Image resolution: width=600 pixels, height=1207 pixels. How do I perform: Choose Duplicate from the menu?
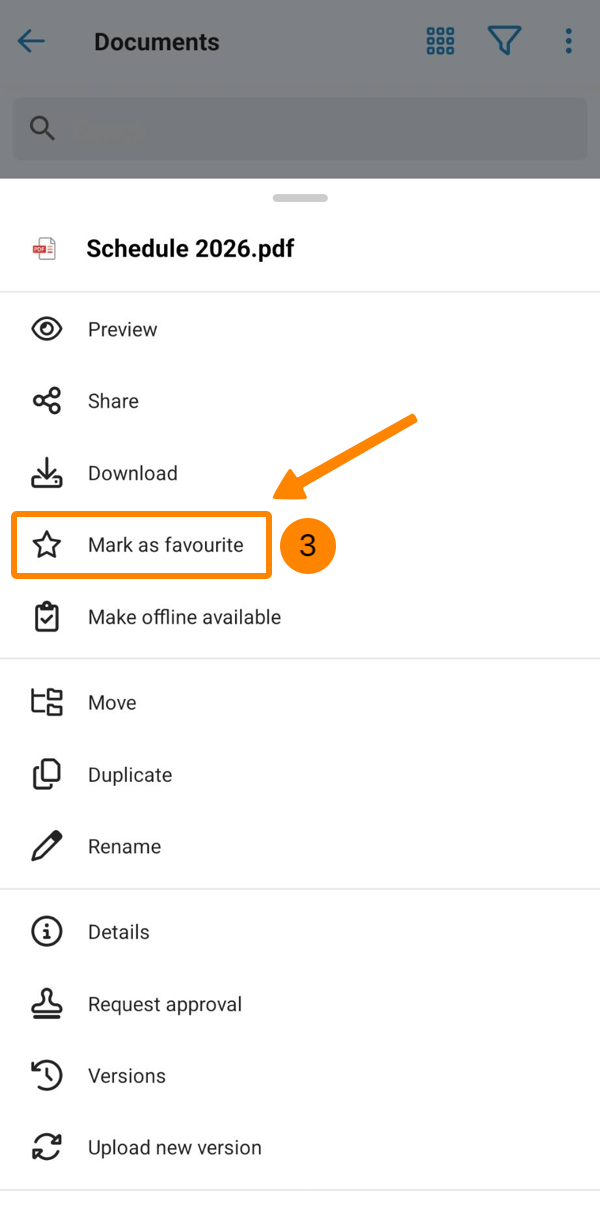[x=130, y=775]
